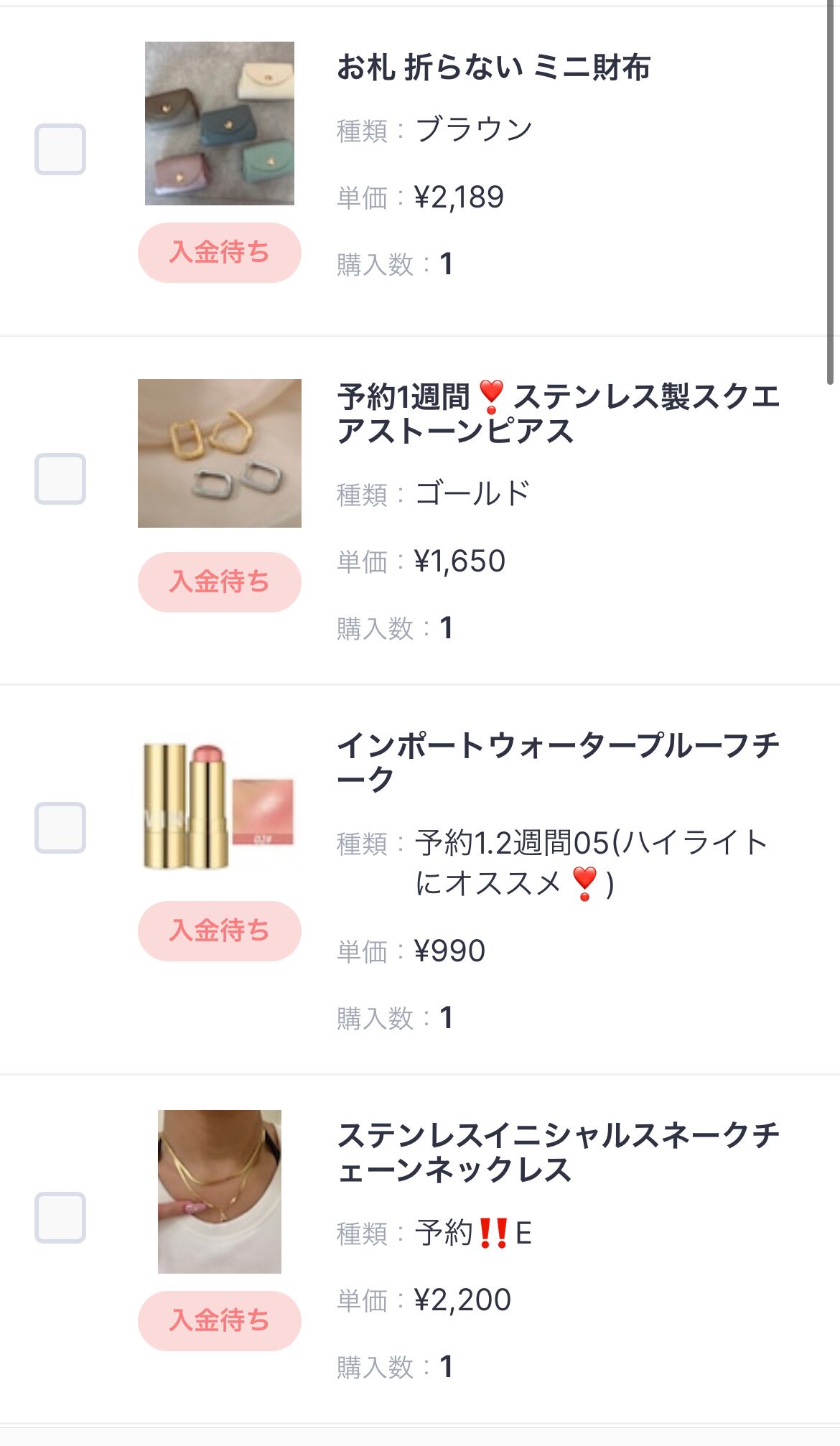The image size is (840, 1446).
Task: Open the お札 折らない ミニ財布 title
Action: pos(493,67)
